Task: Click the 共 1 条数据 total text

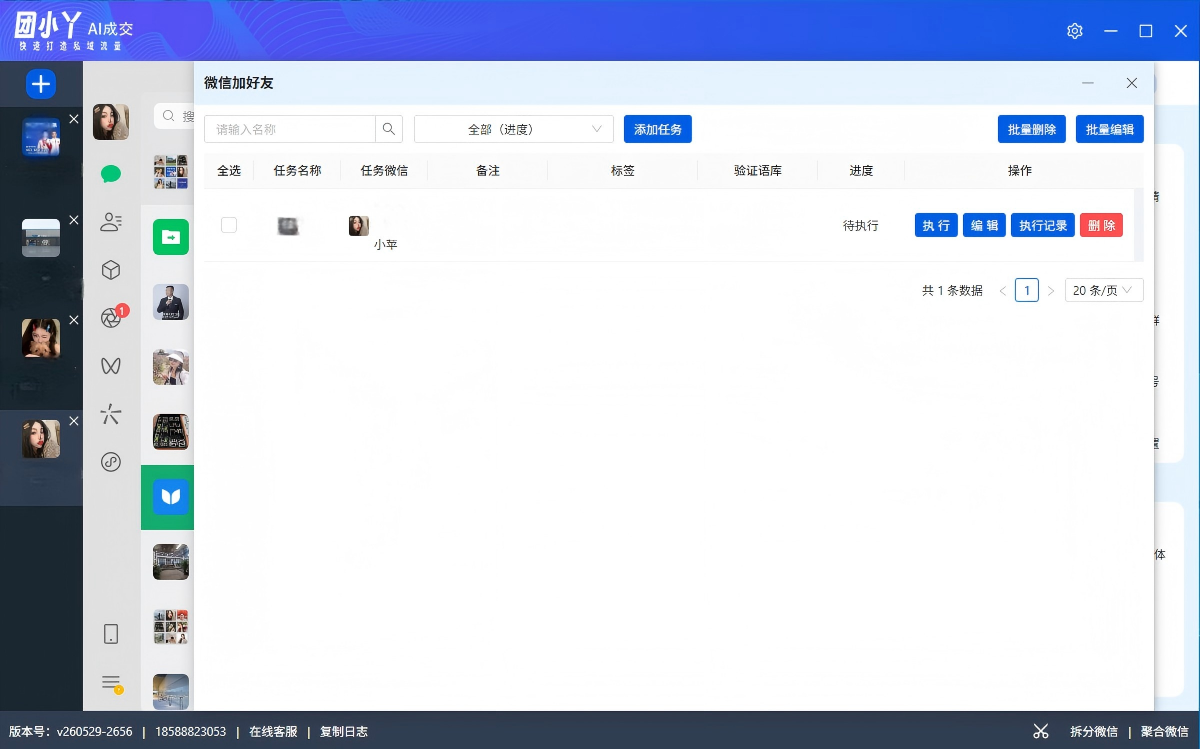Action: [x=952, y=291]
